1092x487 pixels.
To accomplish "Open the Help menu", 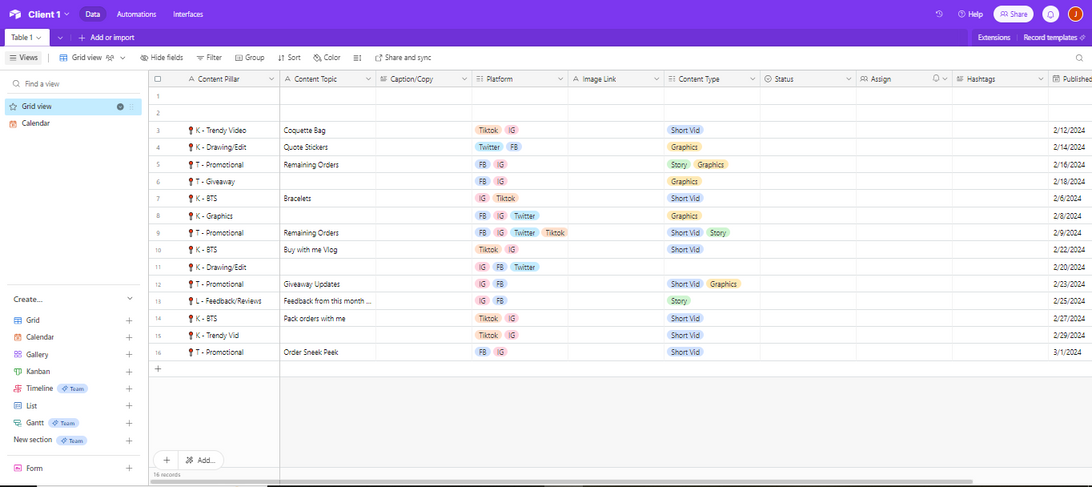I will (970, 14).
